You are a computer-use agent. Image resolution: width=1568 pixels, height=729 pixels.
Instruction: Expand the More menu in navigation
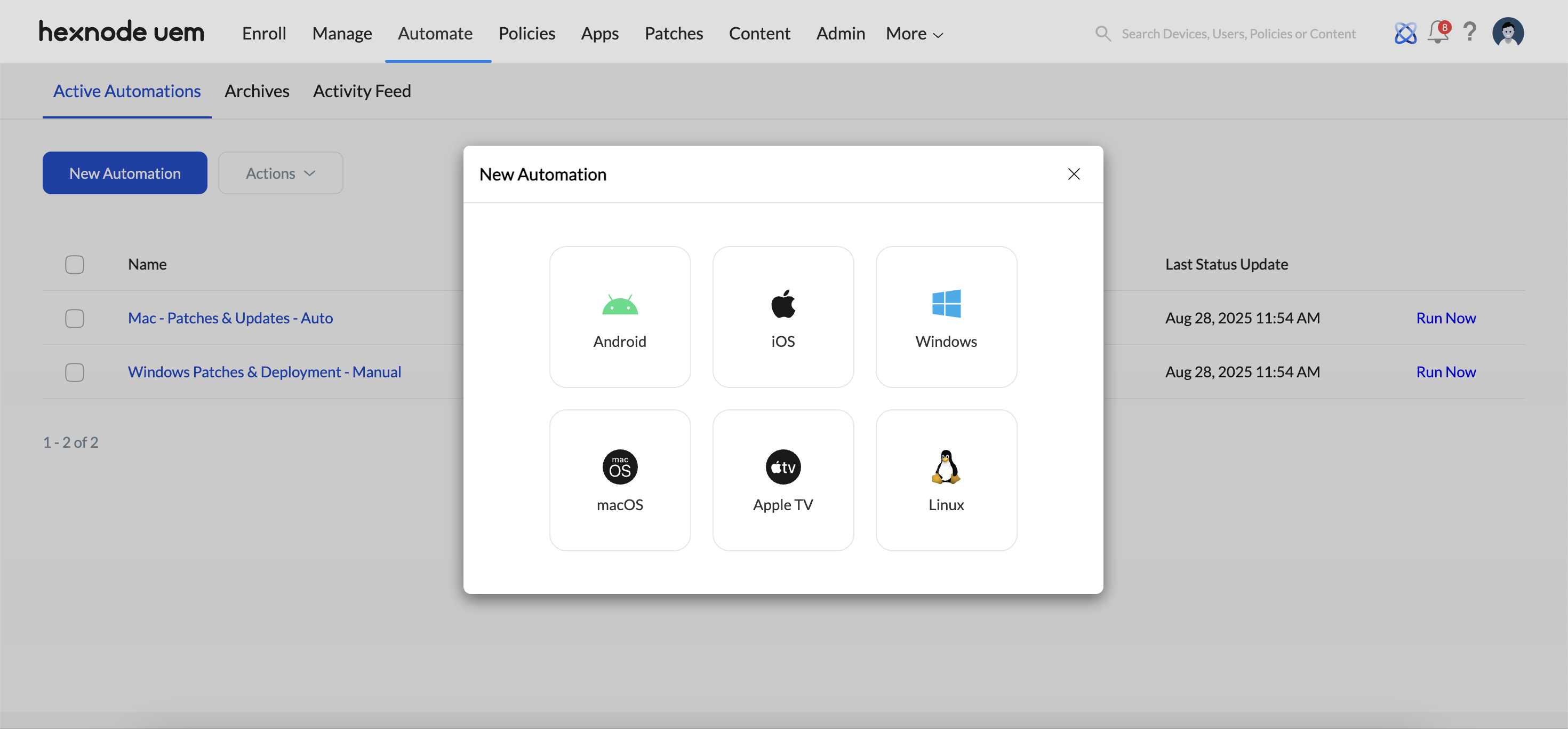[914, 34]
